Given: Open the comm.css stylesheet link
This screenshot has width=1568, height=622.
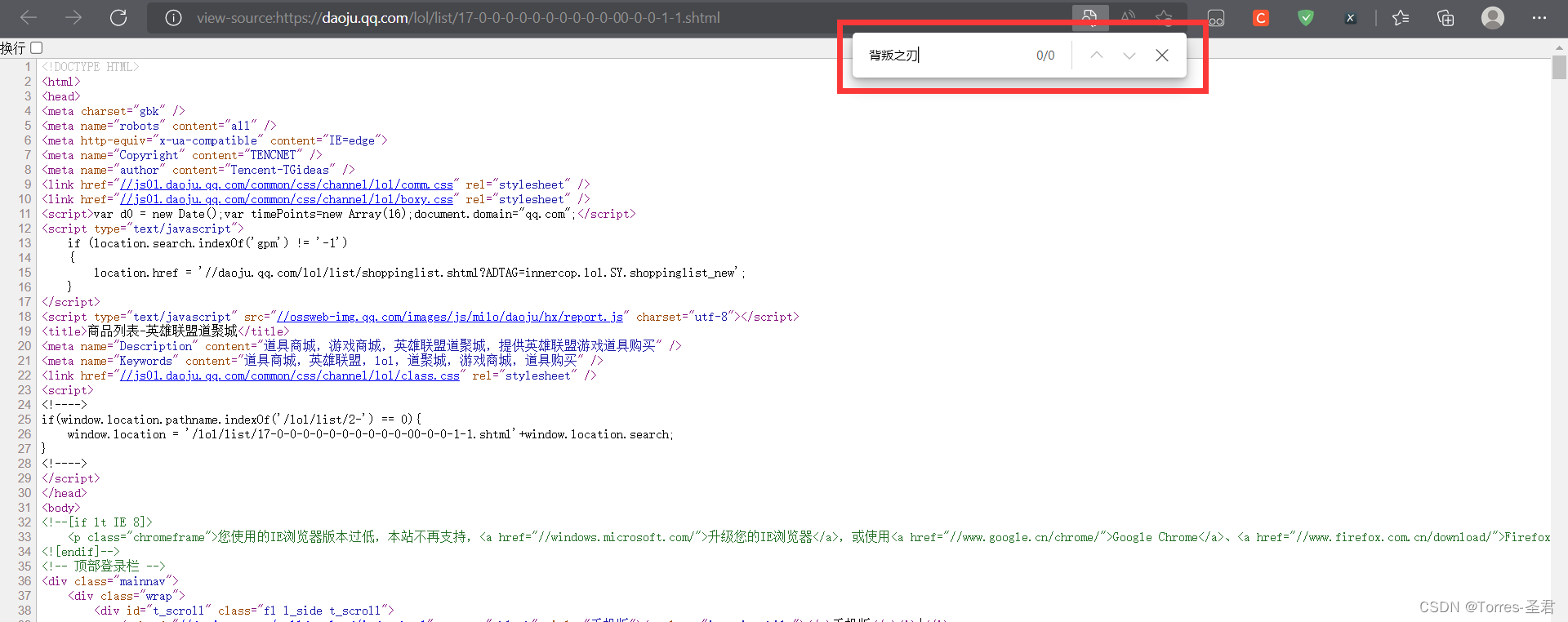Looking at the screenshot, I should (287, 184).
